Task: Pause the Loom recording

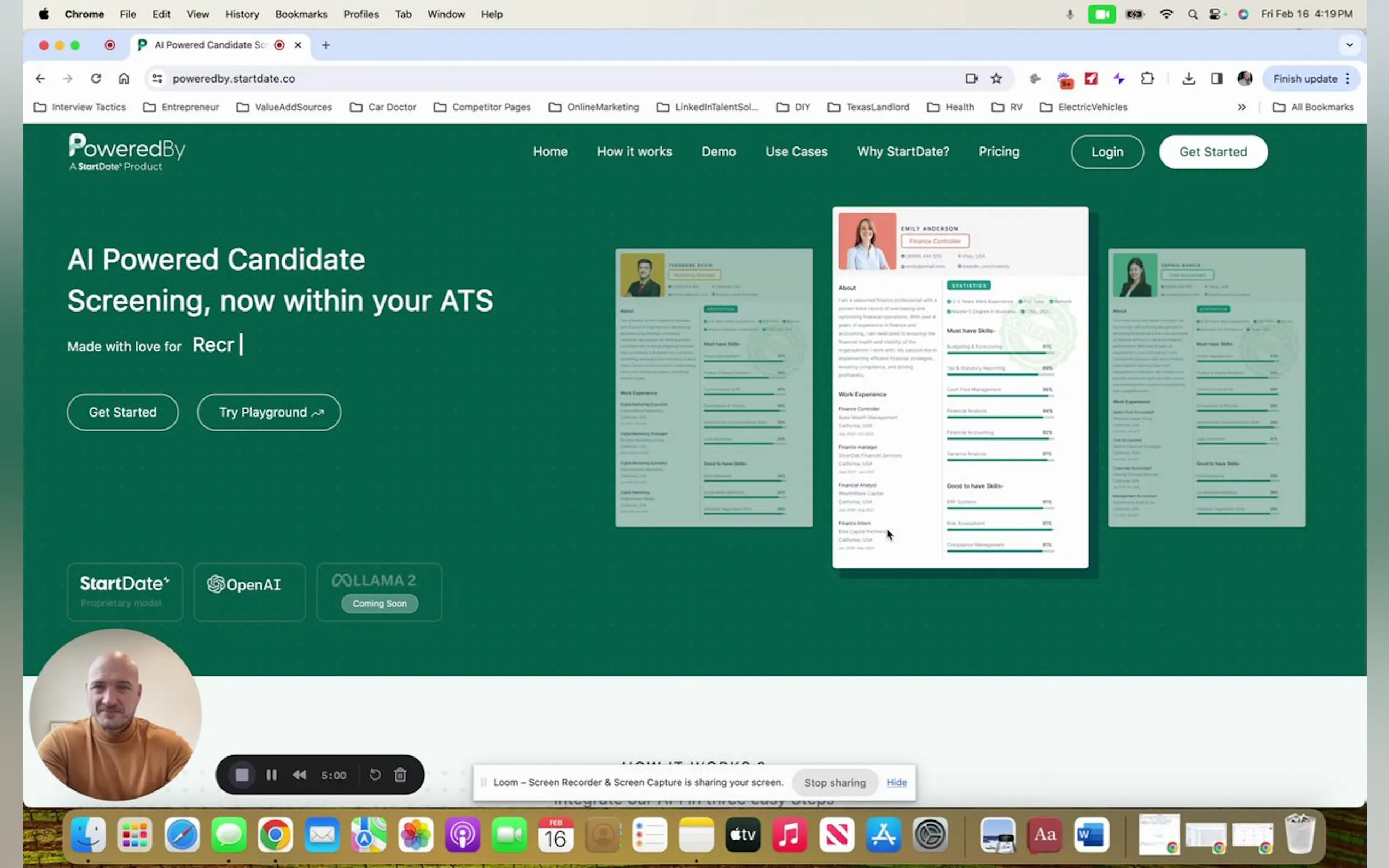Action: tap(272, 775)
